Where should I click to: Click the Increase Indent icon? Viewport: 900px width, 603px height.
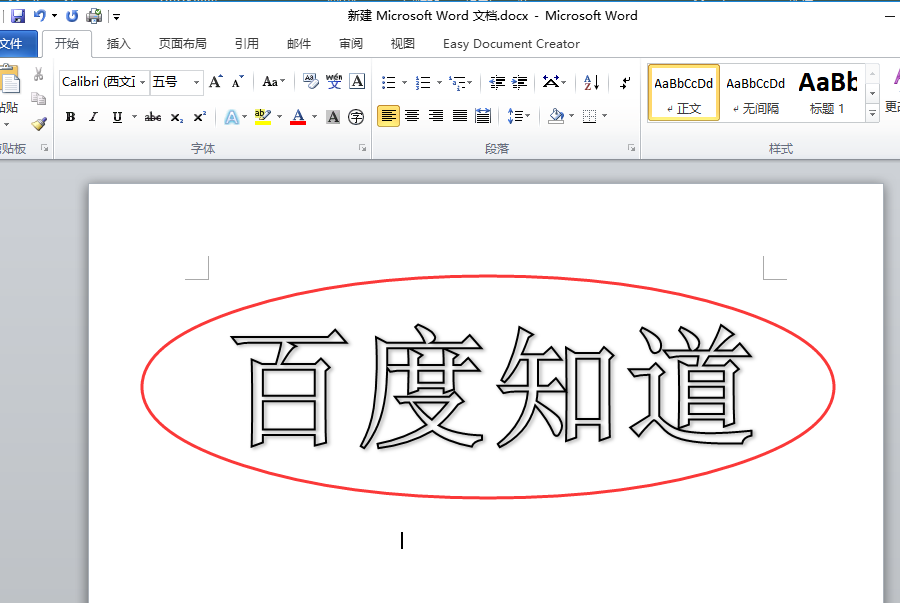click(519, 83)
